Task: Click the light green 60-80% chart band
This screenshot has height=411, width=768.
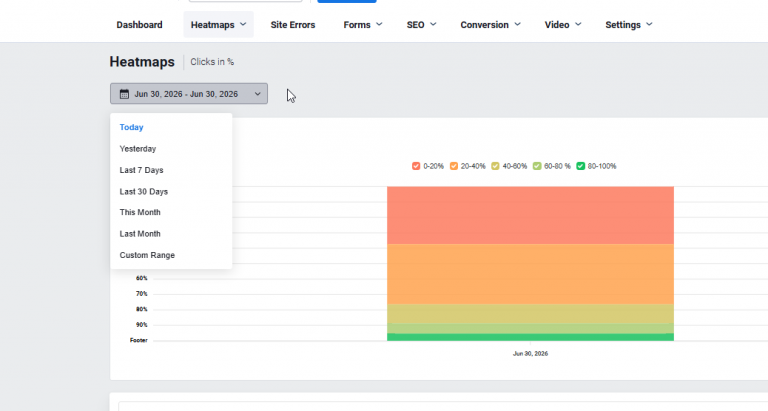Action: (530, 328)
